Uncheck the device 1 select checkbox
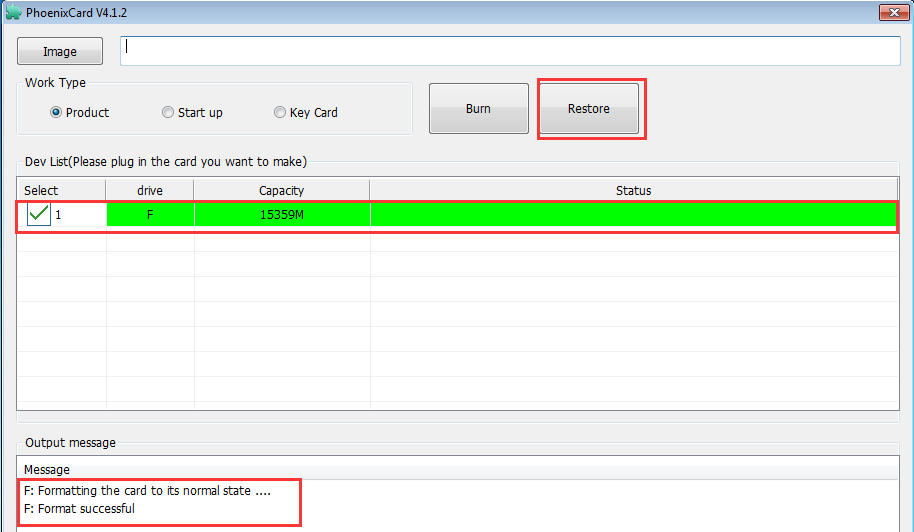This screenshot has height=532, width=914. click(x=38, y=214)
